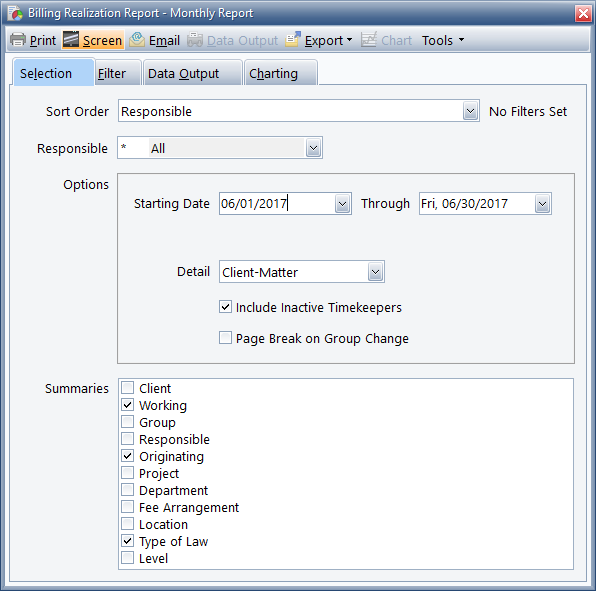Enable Page Break on Group Change
Viewport: 596px width, 591px height.
[x=225, y=337]
